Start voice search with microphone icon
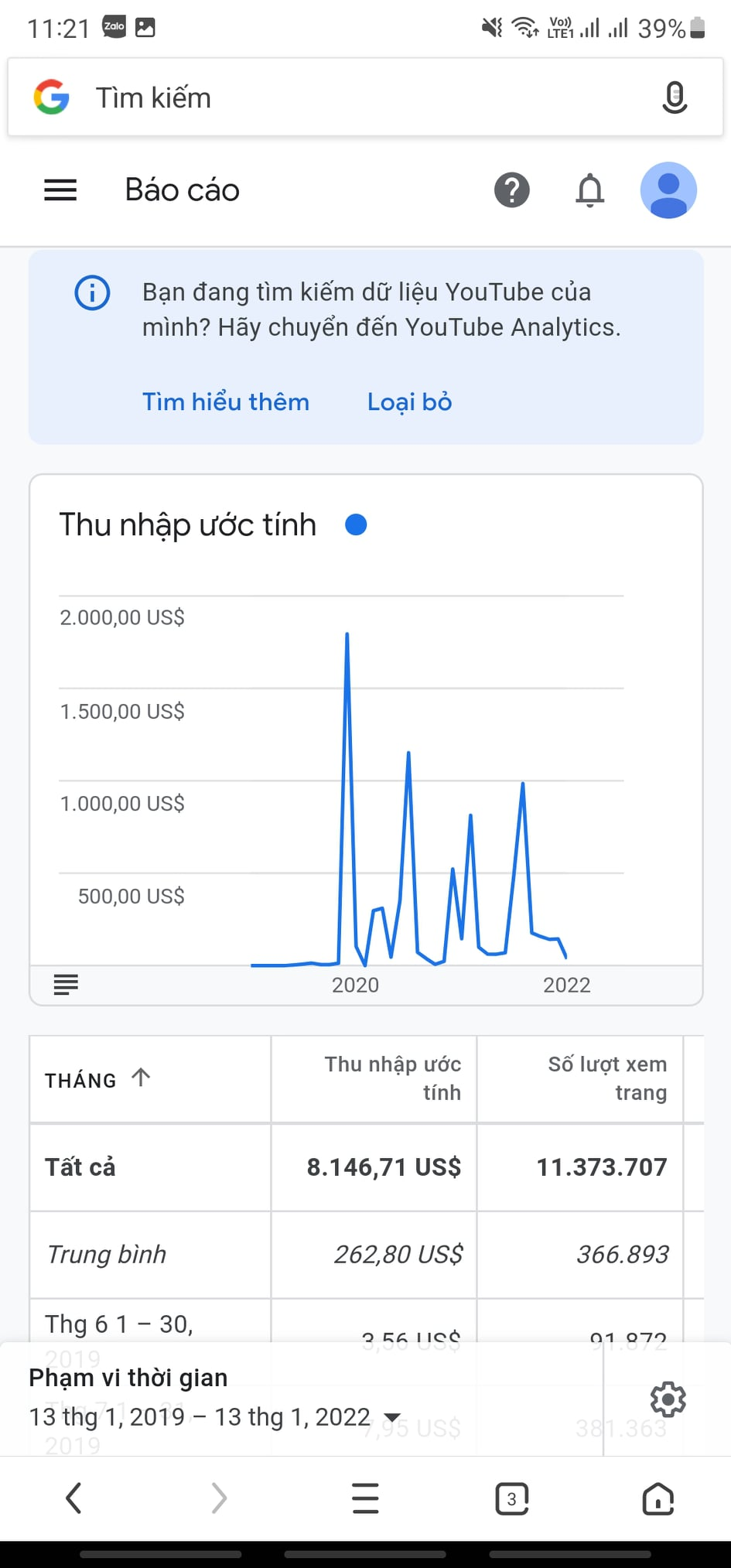Screen dimensions: 731x1568 pyautogui.click(x=675, y=97)
